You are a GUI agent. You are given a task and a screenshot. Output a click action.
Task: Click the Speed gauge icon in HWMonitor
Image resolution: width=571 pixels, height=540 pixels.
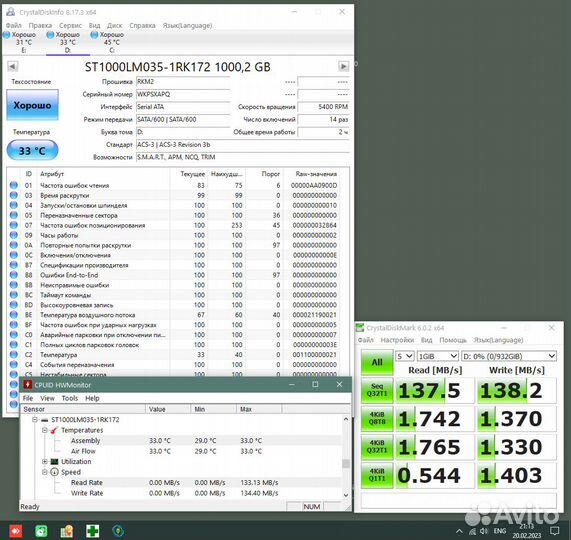54,472
